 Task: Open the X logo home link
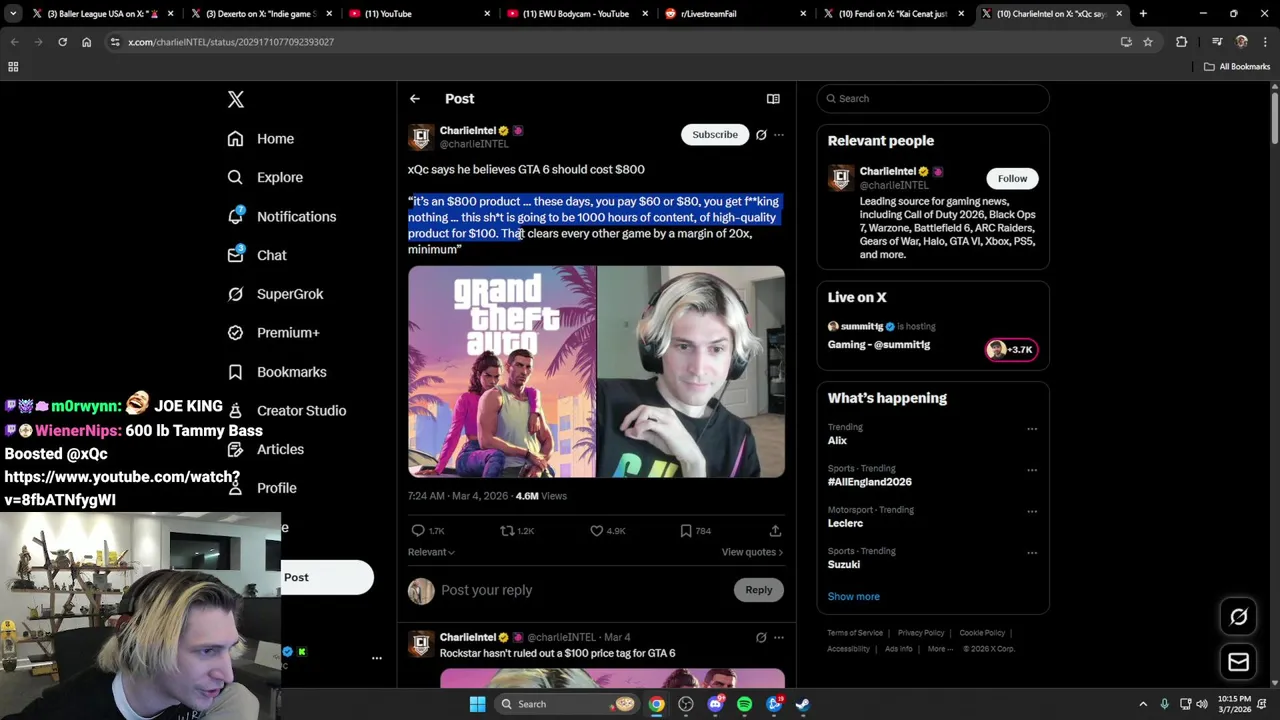(x=235, y=99)
